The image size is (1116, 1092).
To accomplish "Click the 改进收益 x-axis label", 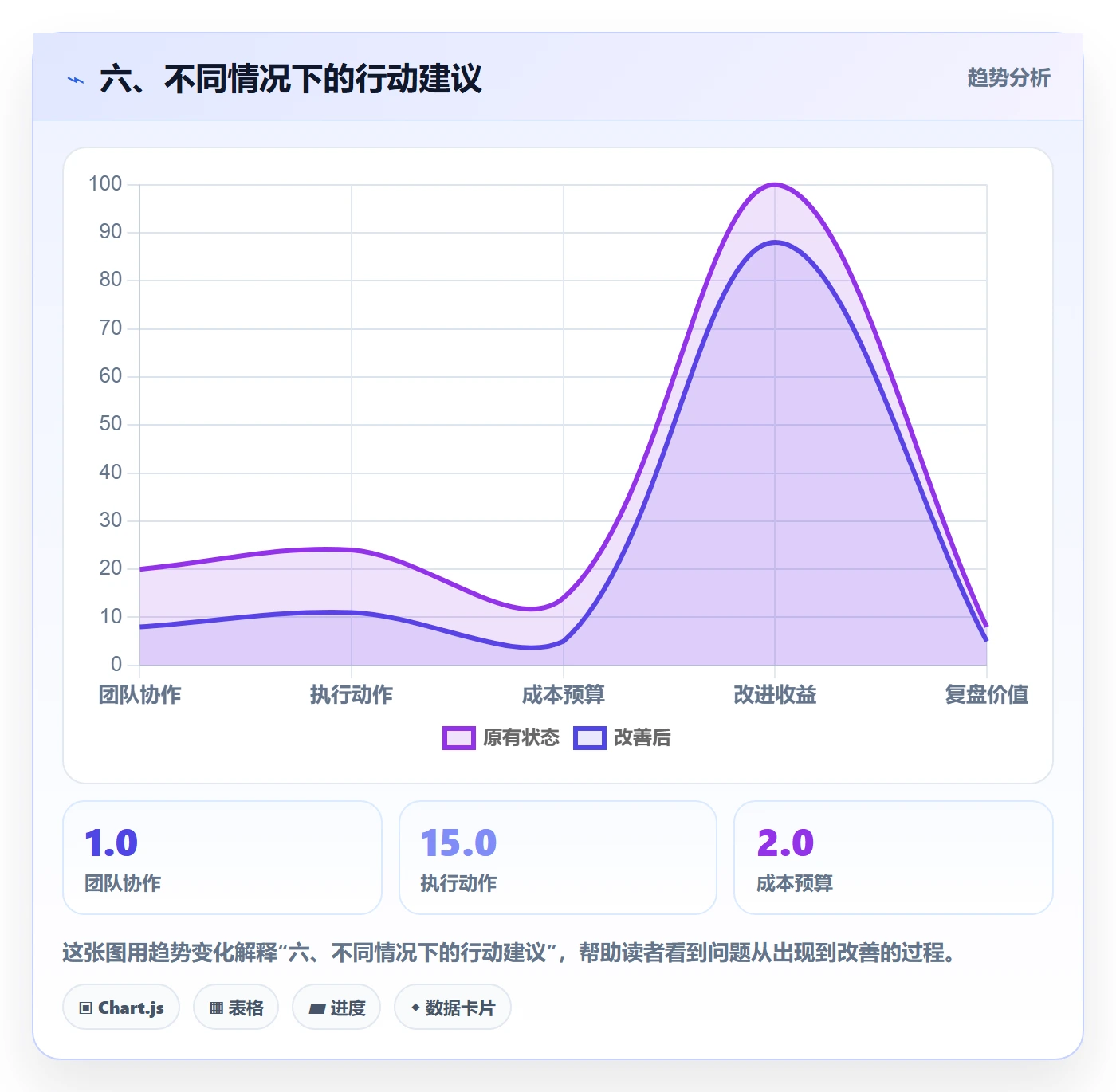I will click(775, 694).
